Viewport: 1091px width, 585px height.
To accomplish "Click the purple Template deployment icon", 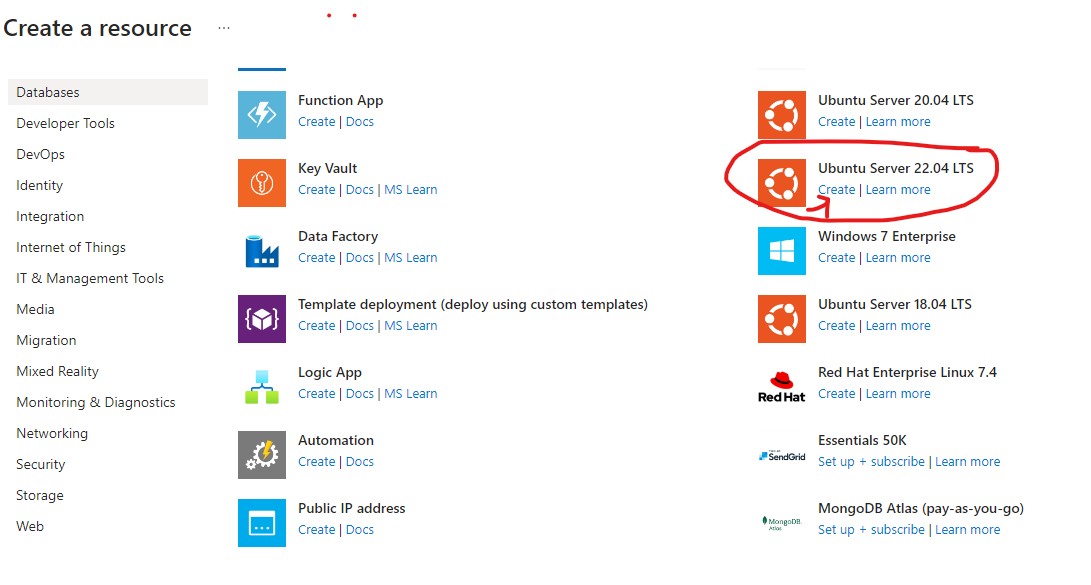I will [262, 319].
